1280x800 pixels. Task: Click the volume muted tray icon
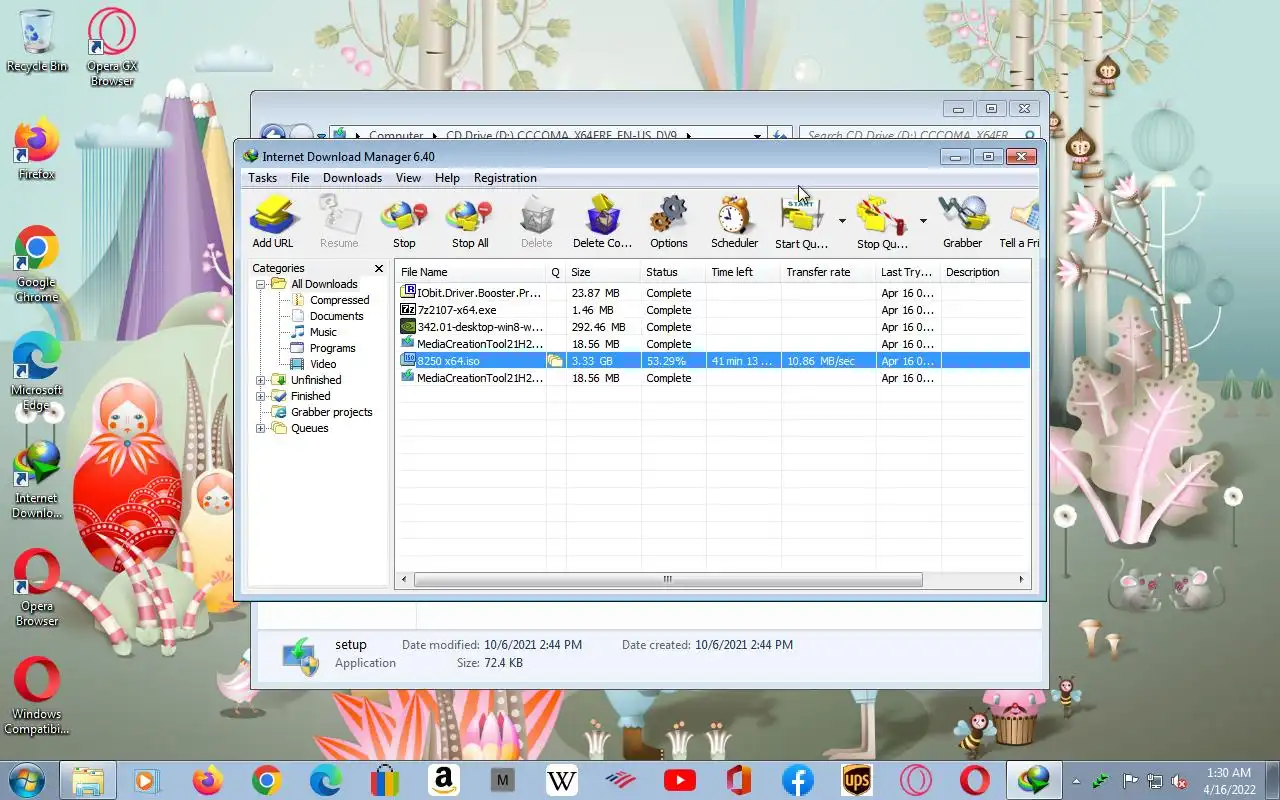point(1179,781)
